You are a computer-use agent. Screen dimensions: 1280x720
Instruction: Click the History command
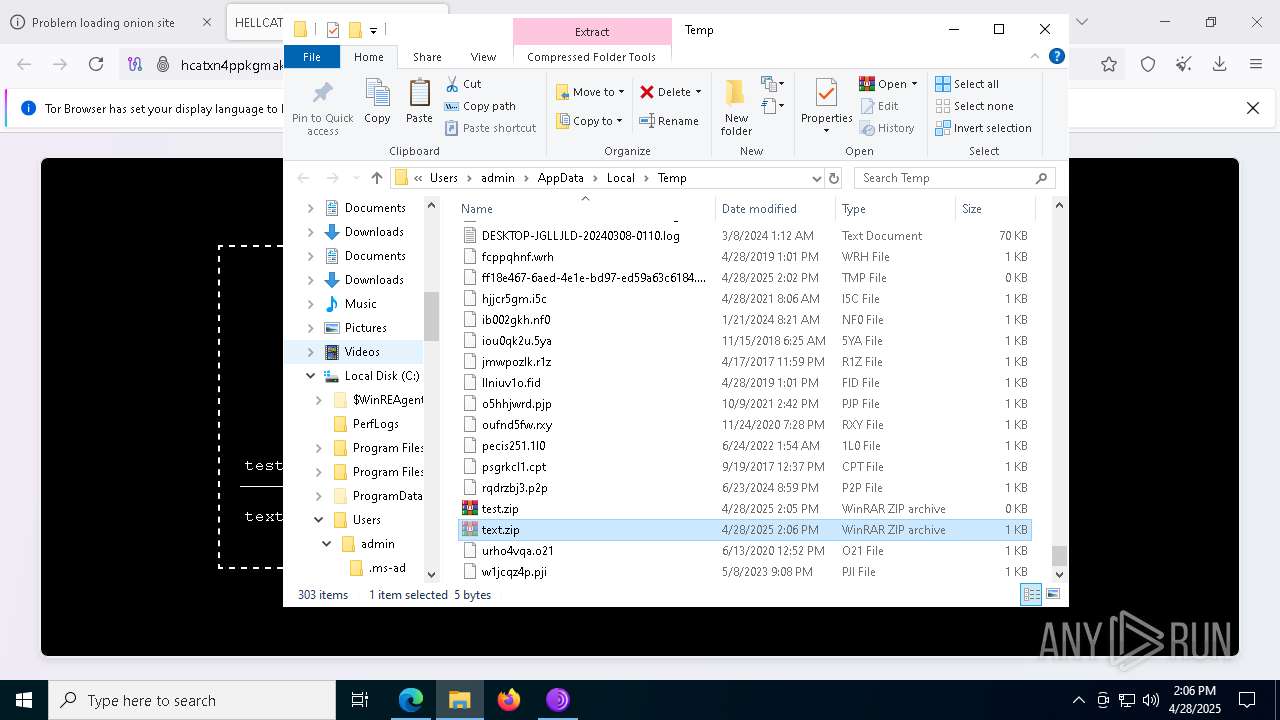887,128
